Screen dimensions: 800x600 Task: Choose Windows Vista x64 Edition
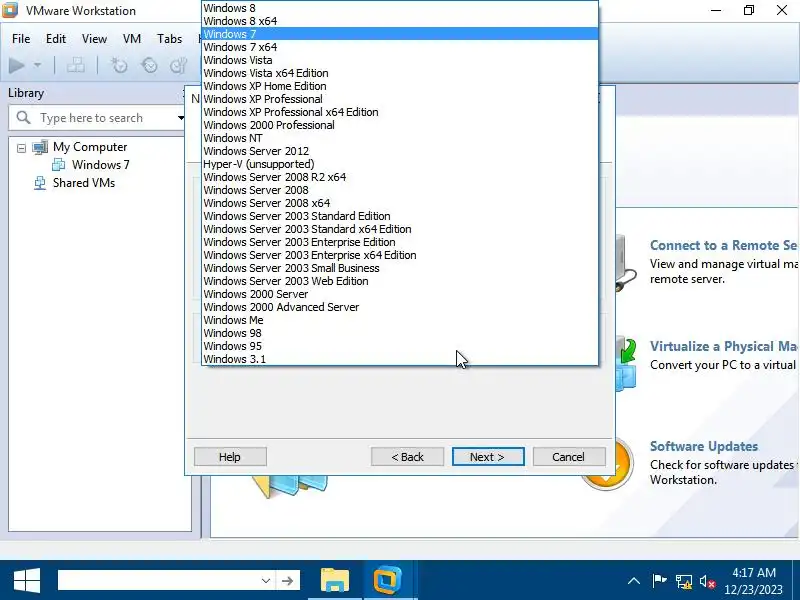pyautogui.click(x=400, y=73)
